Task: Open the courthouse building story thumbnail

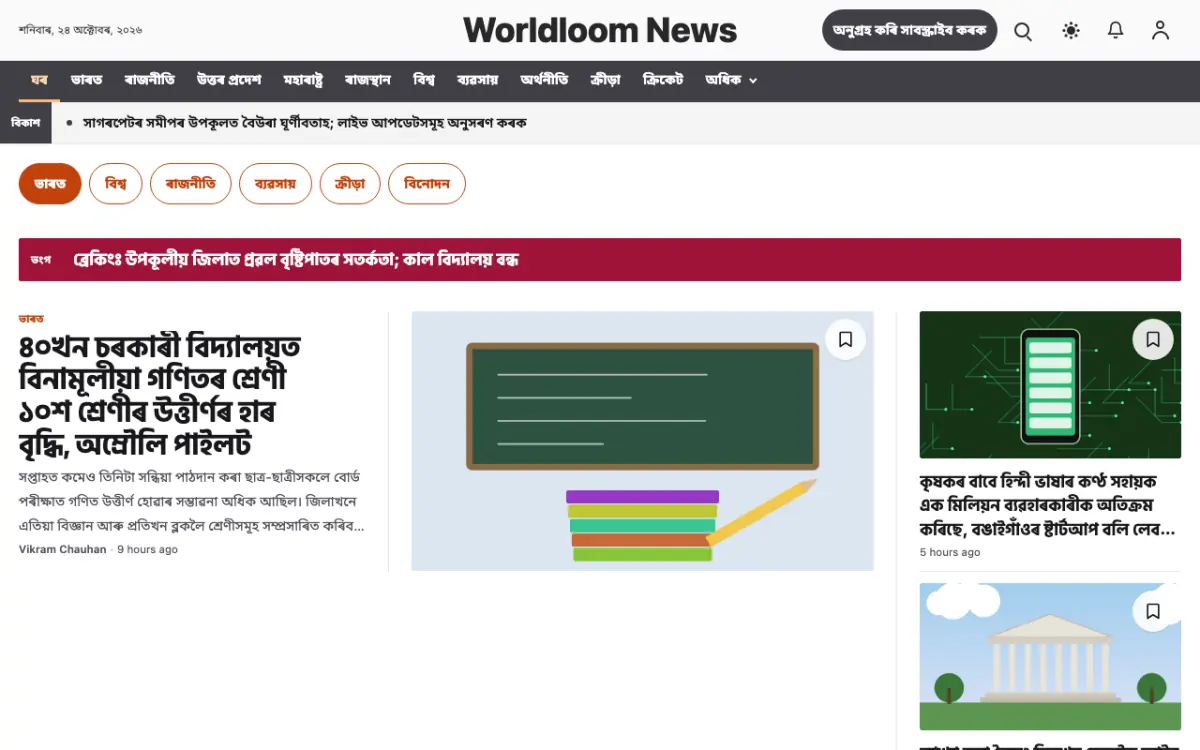Action: [x=1050, y=657]
